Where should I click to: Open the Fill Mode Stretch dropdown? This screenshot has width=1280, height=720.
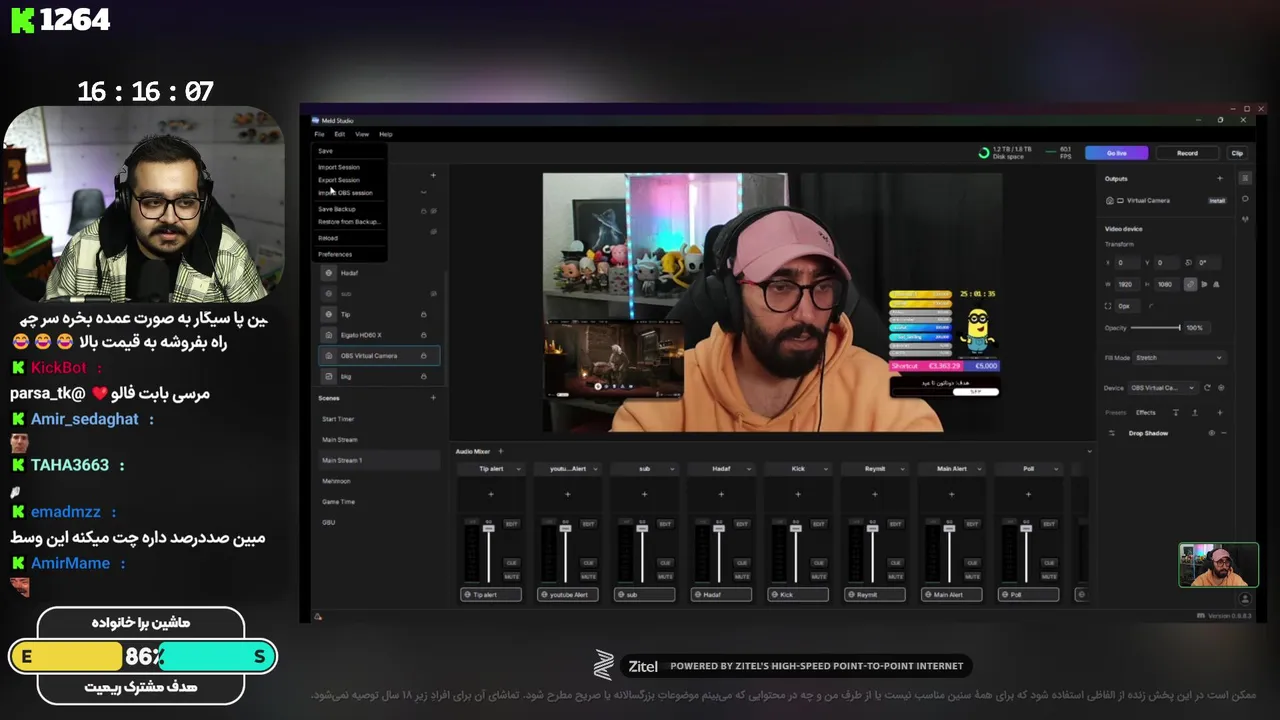pyautogui.click(x=1178, y=358)
